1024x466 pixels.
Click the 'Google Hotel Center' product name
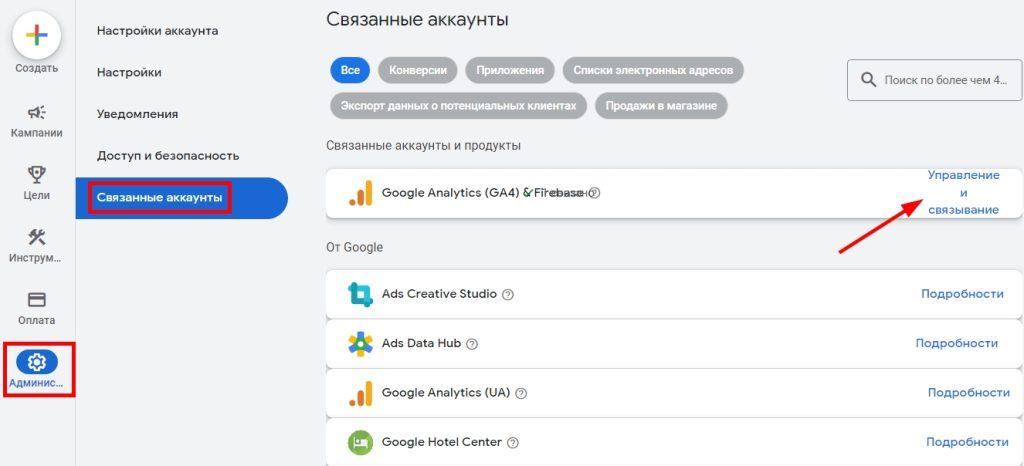click(x=442, y=442)
